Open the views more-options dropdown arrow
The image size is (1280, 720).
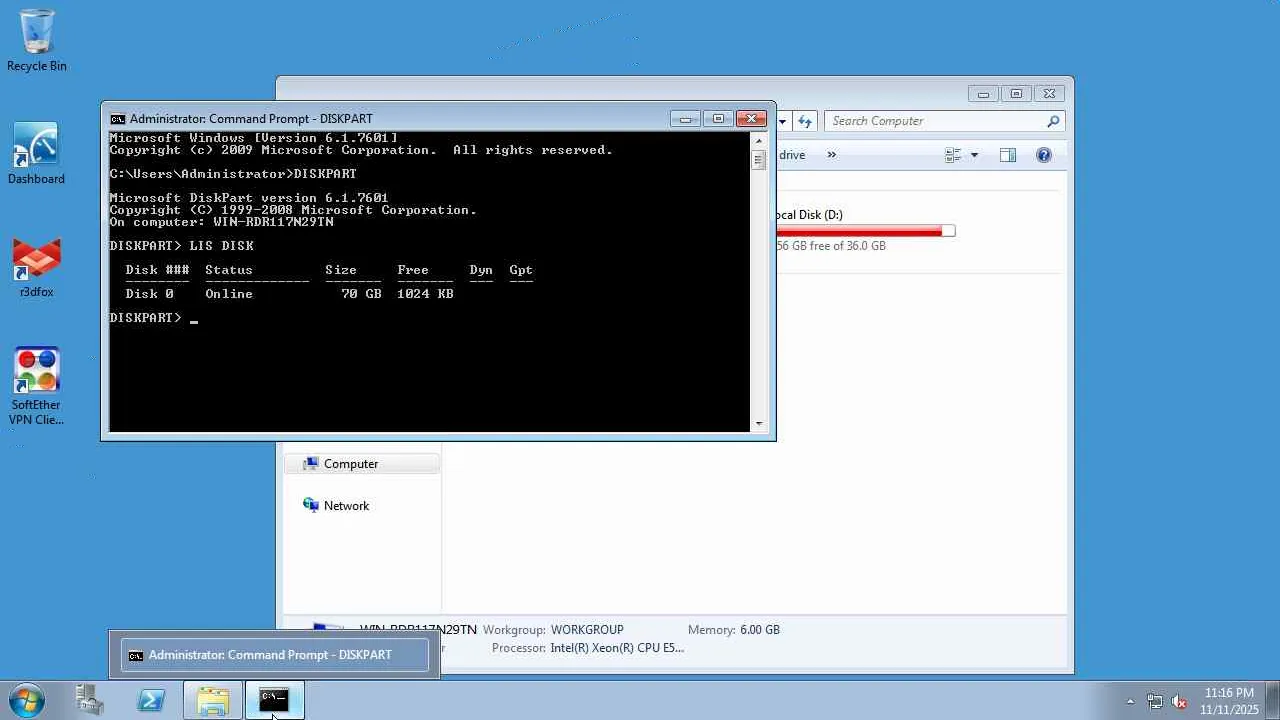(974, 155)
